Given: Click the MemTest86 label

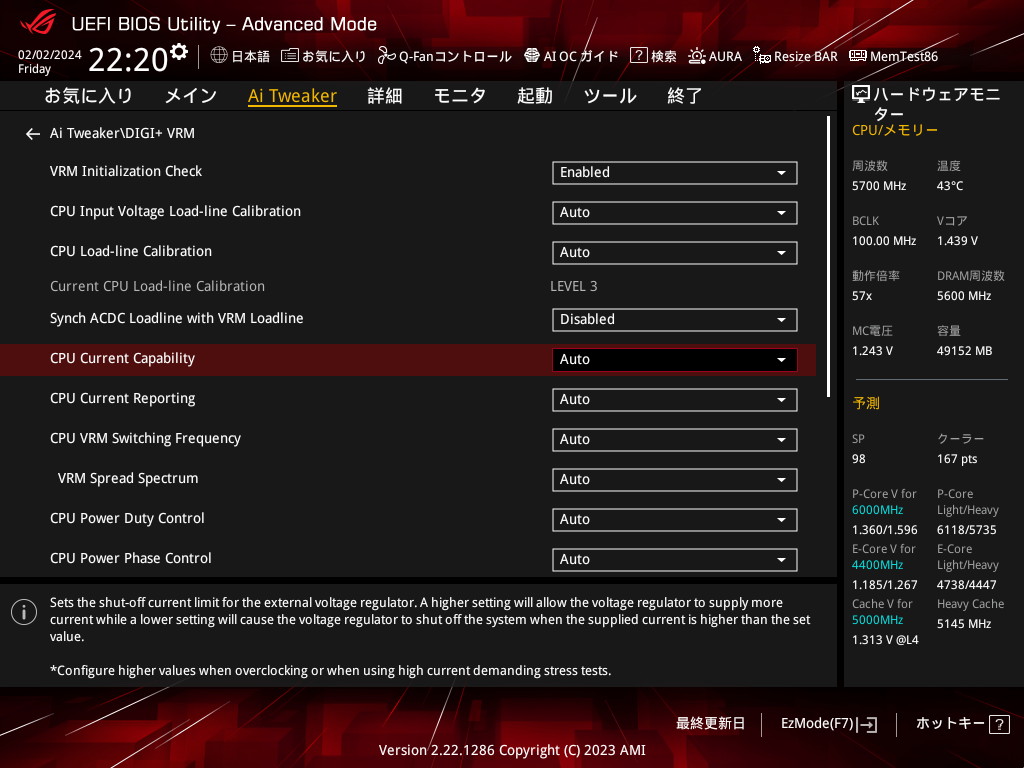Looking at the screenshot, I should click(x=904, y=56).
